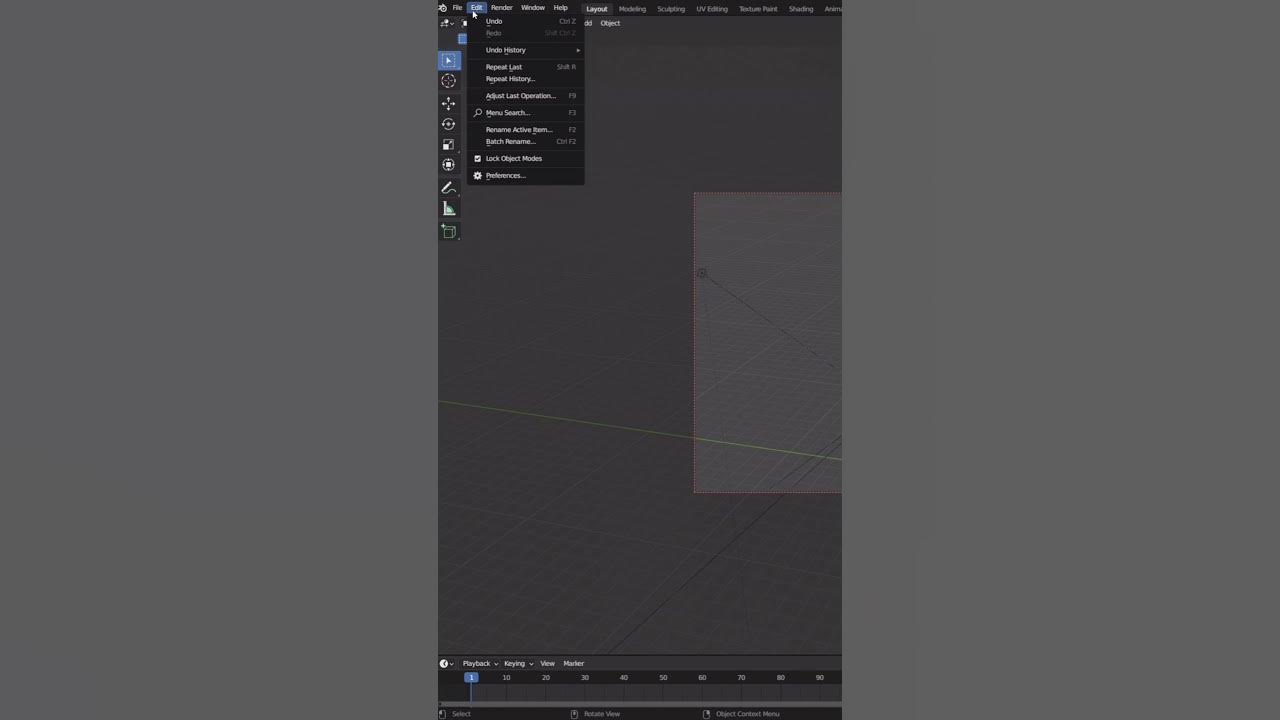The image size is (1280, 720).
Task: Open the Render menu
Action: click(x=502, y=8)
